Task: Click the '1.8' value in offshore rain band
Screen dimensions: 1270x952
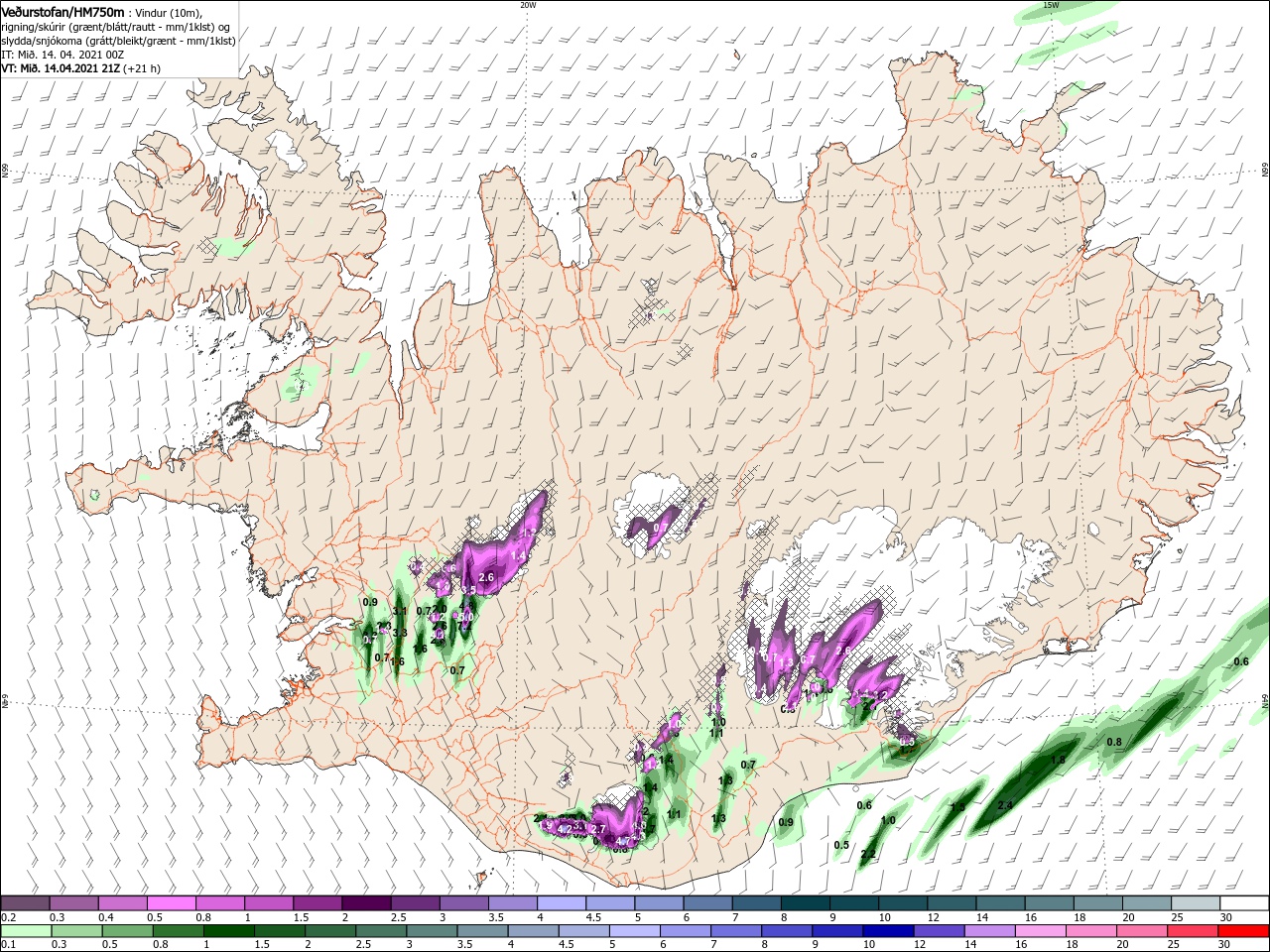Action: click(1058, 760)
